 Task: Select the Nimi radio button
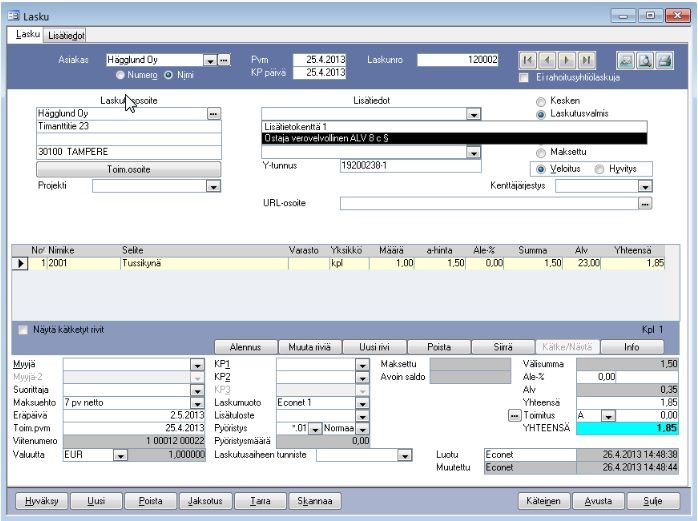pyautogui.click(x=168, y=75)
